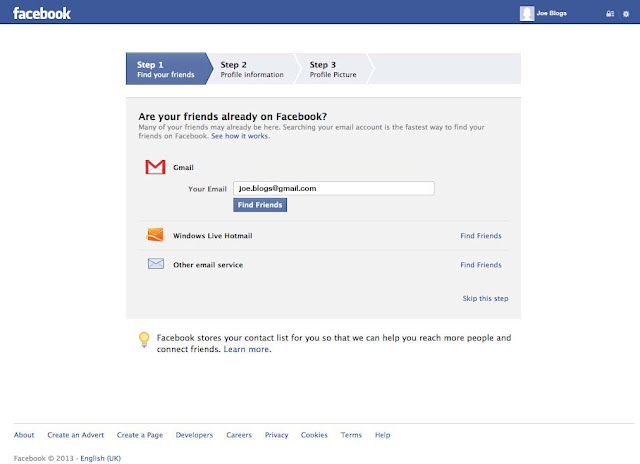
Task: Click the Gmail envelope icon
Action: 155,168
